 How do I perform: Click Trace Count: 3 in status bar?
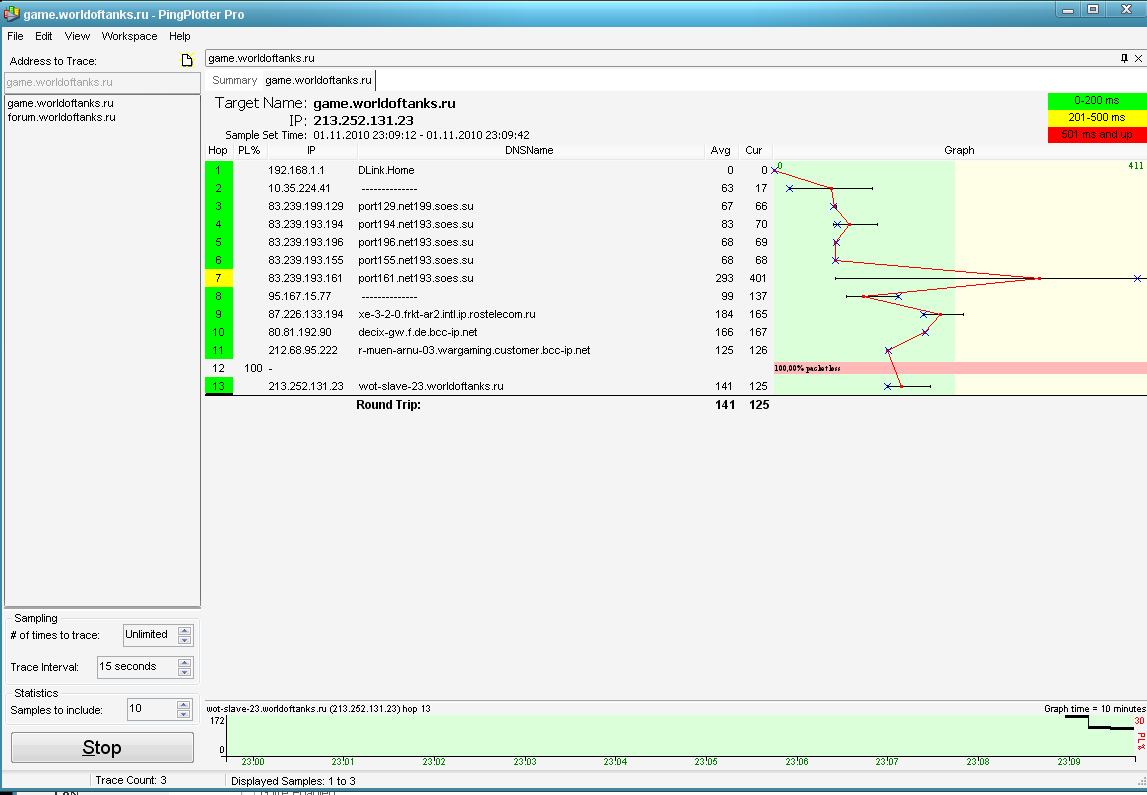[x=131, y=780]
